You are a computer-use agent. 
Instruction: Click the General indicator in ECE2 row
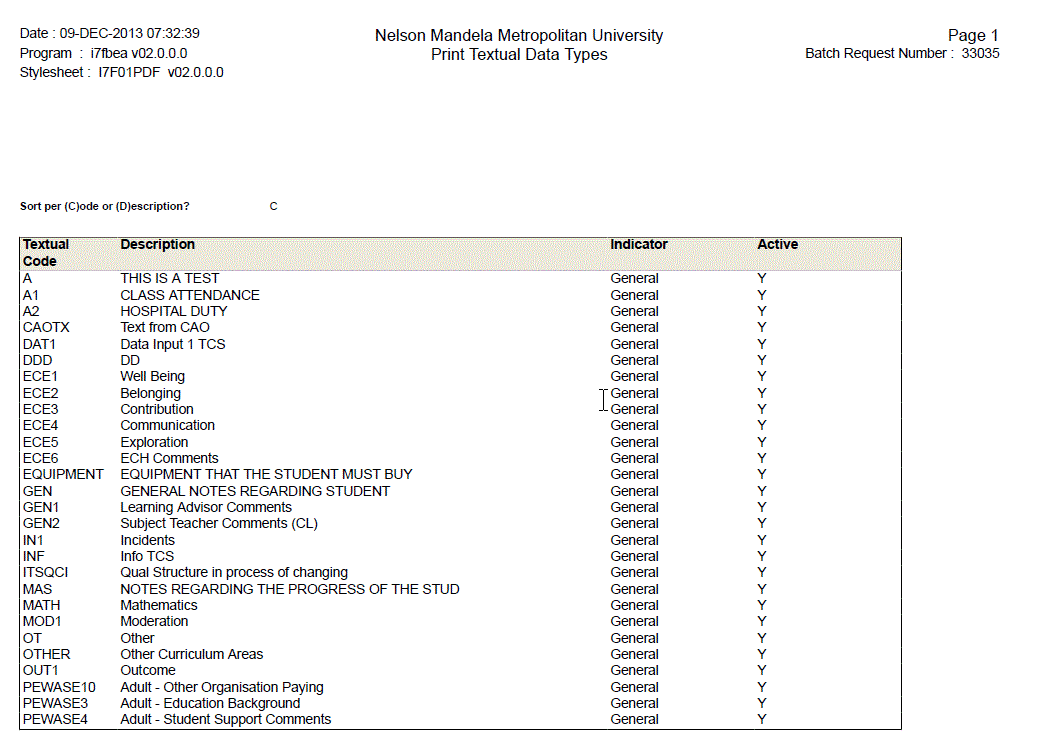click(x=634, y=393)
